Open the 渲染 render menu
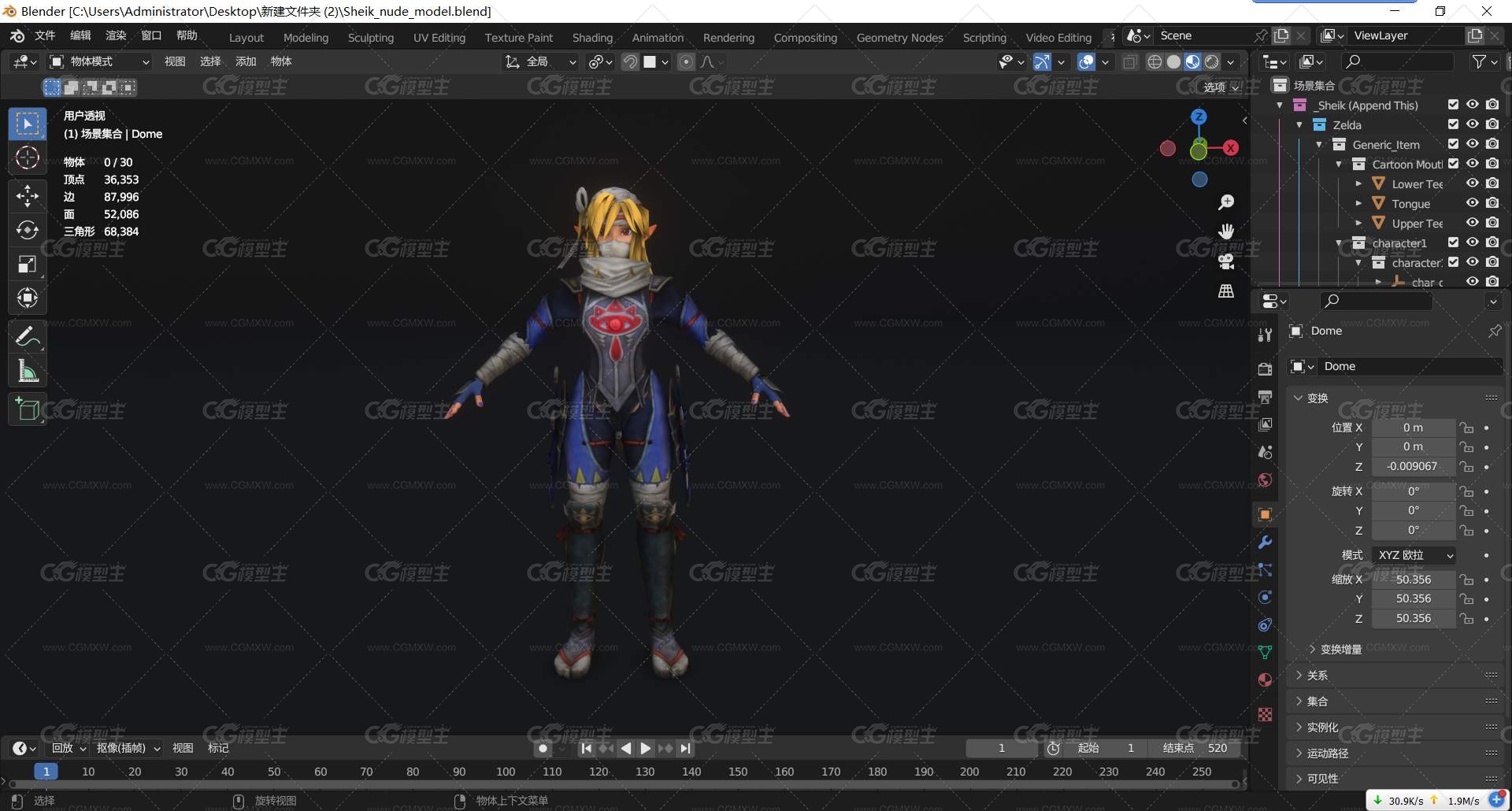The height and width of the screenshot is (811, 1512). coord(116,36)
